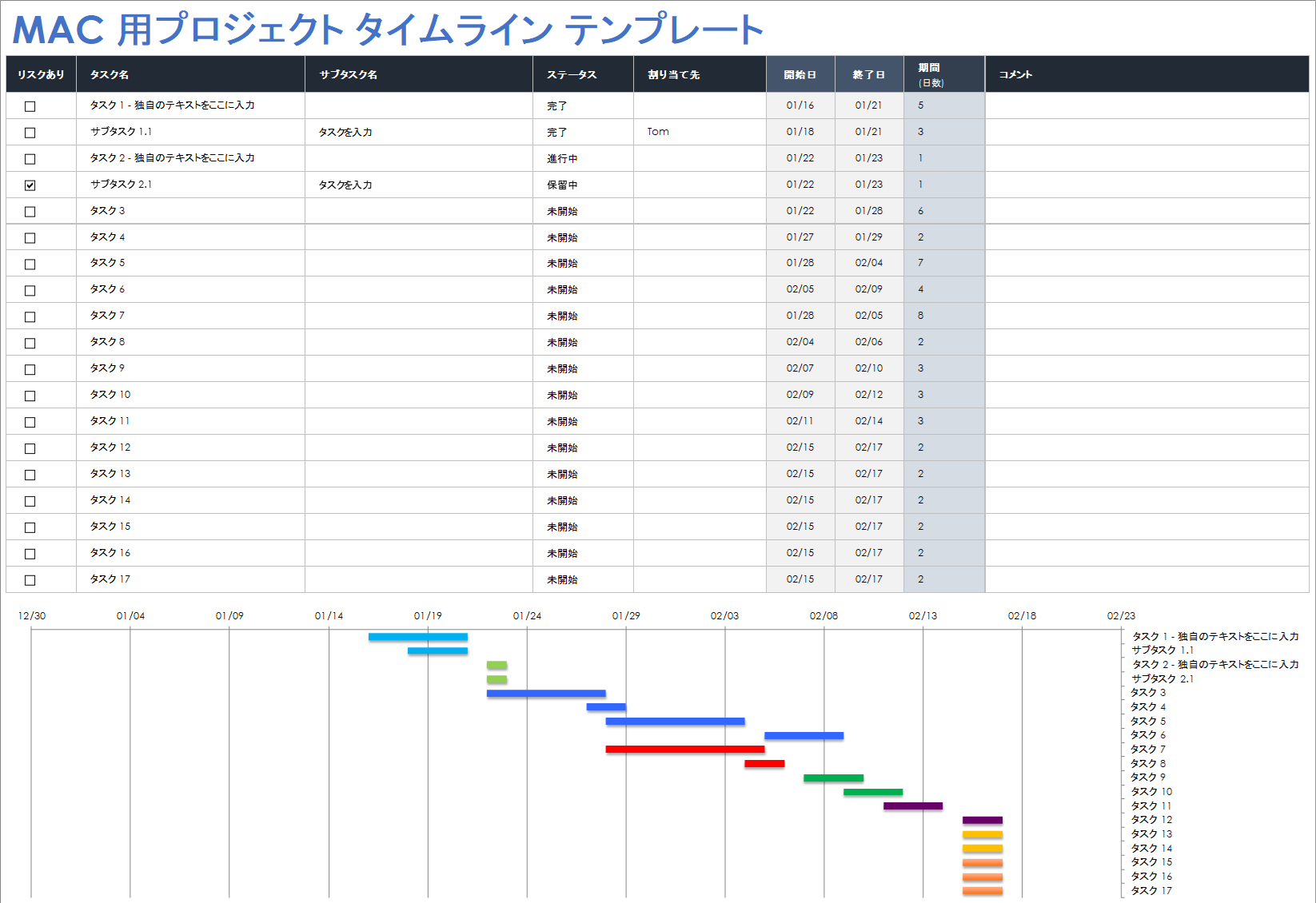Select the end date 02/12 cell
Screen dimensions: 1316x903
pyautogui.click(x=869, y=395)
